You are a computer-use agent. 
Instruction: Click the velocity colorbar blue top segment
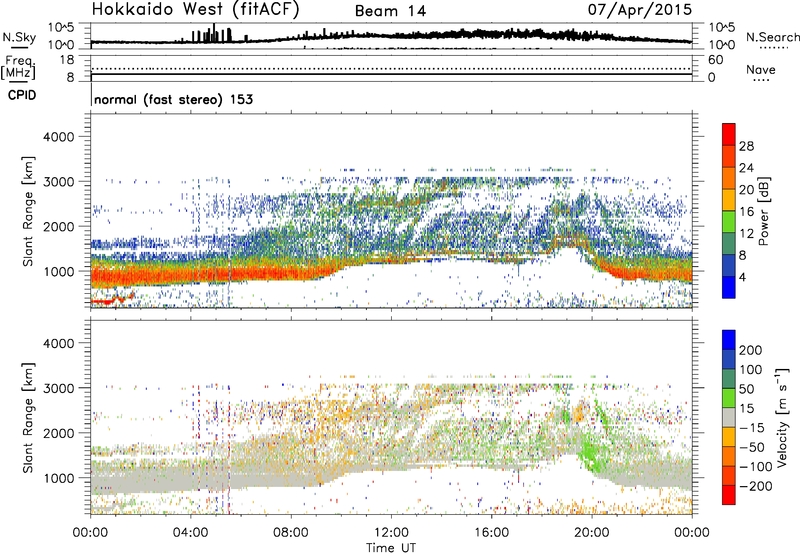coord(729,340)
